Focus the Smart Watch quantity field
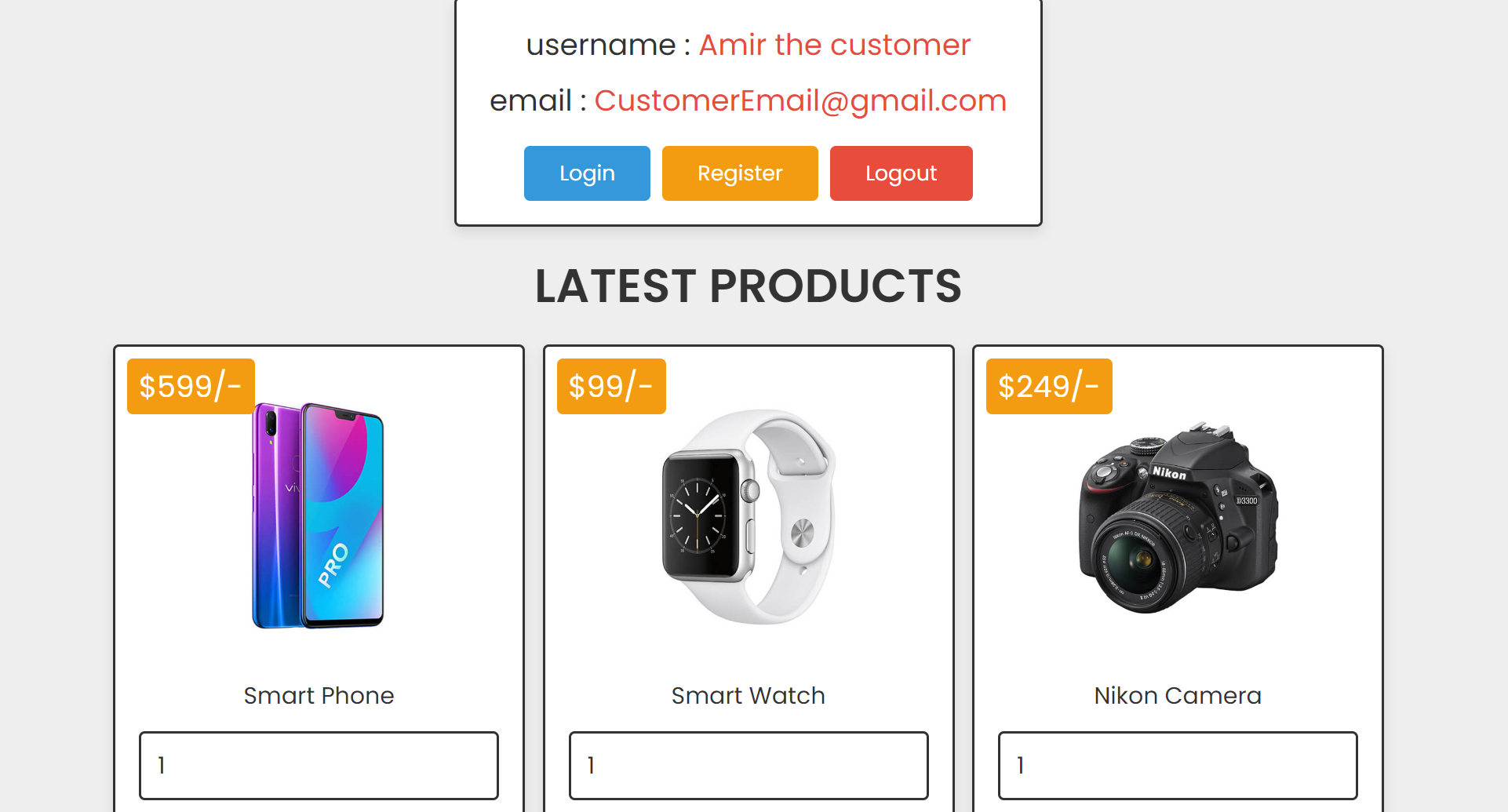Screen dimensions: 1508x812 (748, 765)
